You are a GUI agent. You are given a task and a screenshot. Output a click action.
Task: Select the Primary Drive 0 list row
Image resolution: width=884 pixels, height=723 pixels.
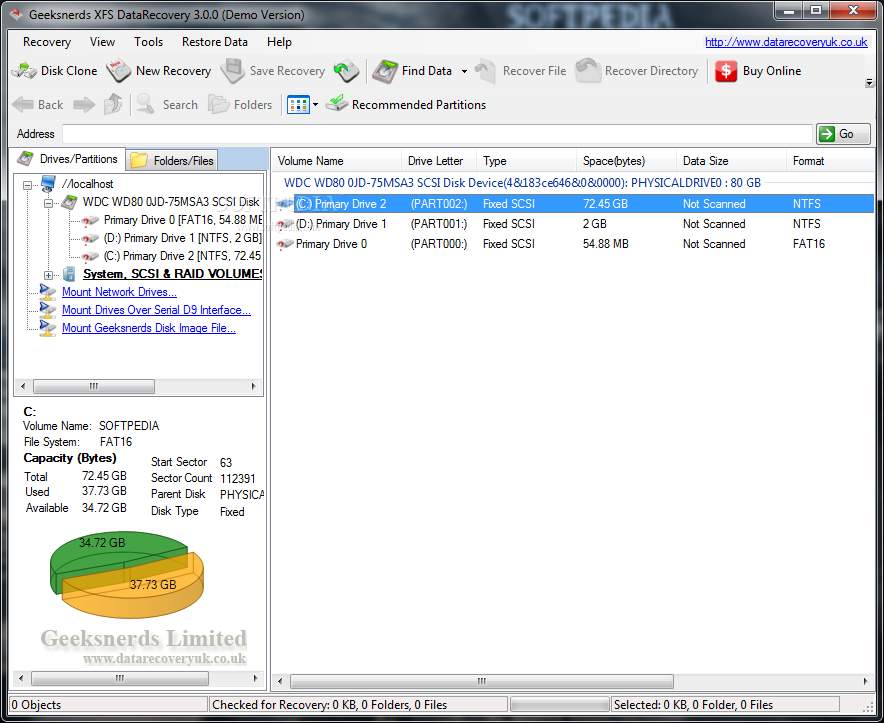pos(574,244)
